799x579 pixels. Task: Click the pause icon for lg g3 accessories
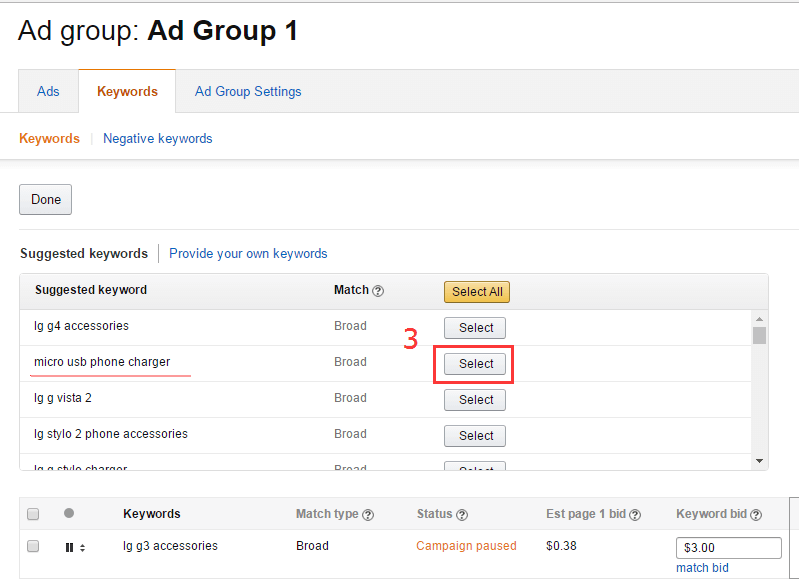tap(69, 547)
